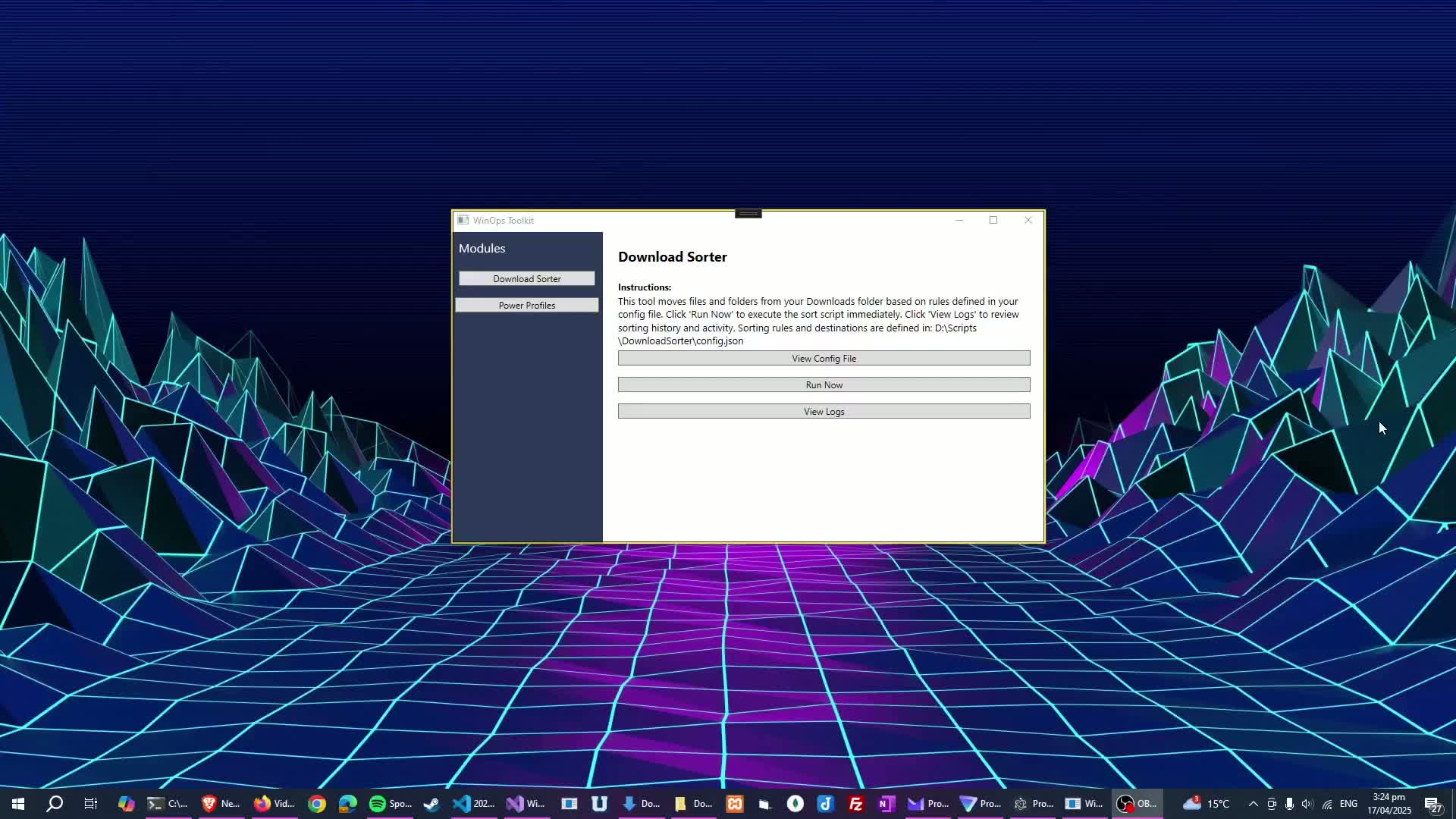
Task: Open OneNote via its taskbar icon
Action: click(x=886, y=803)
